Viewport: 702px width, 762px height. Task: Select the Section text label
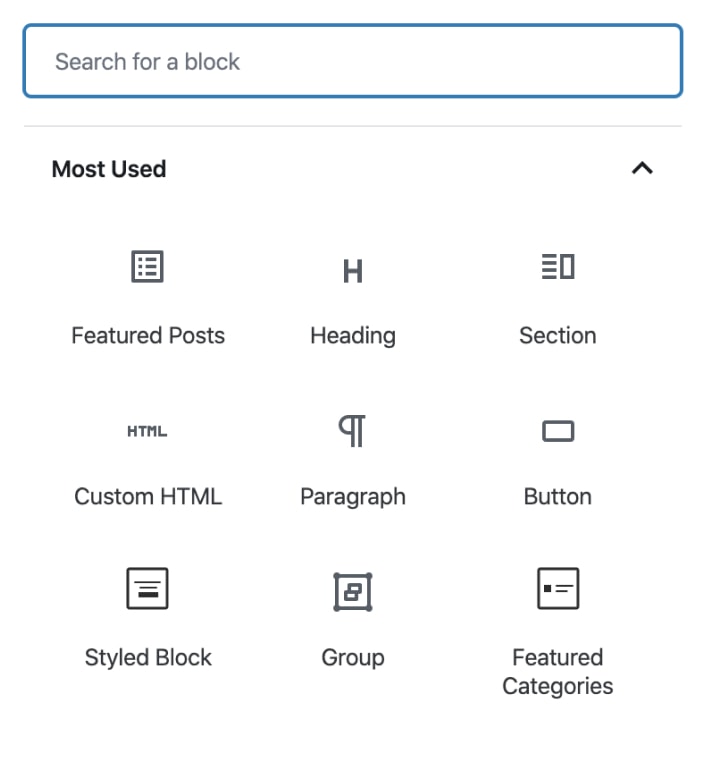coord(558,336)
